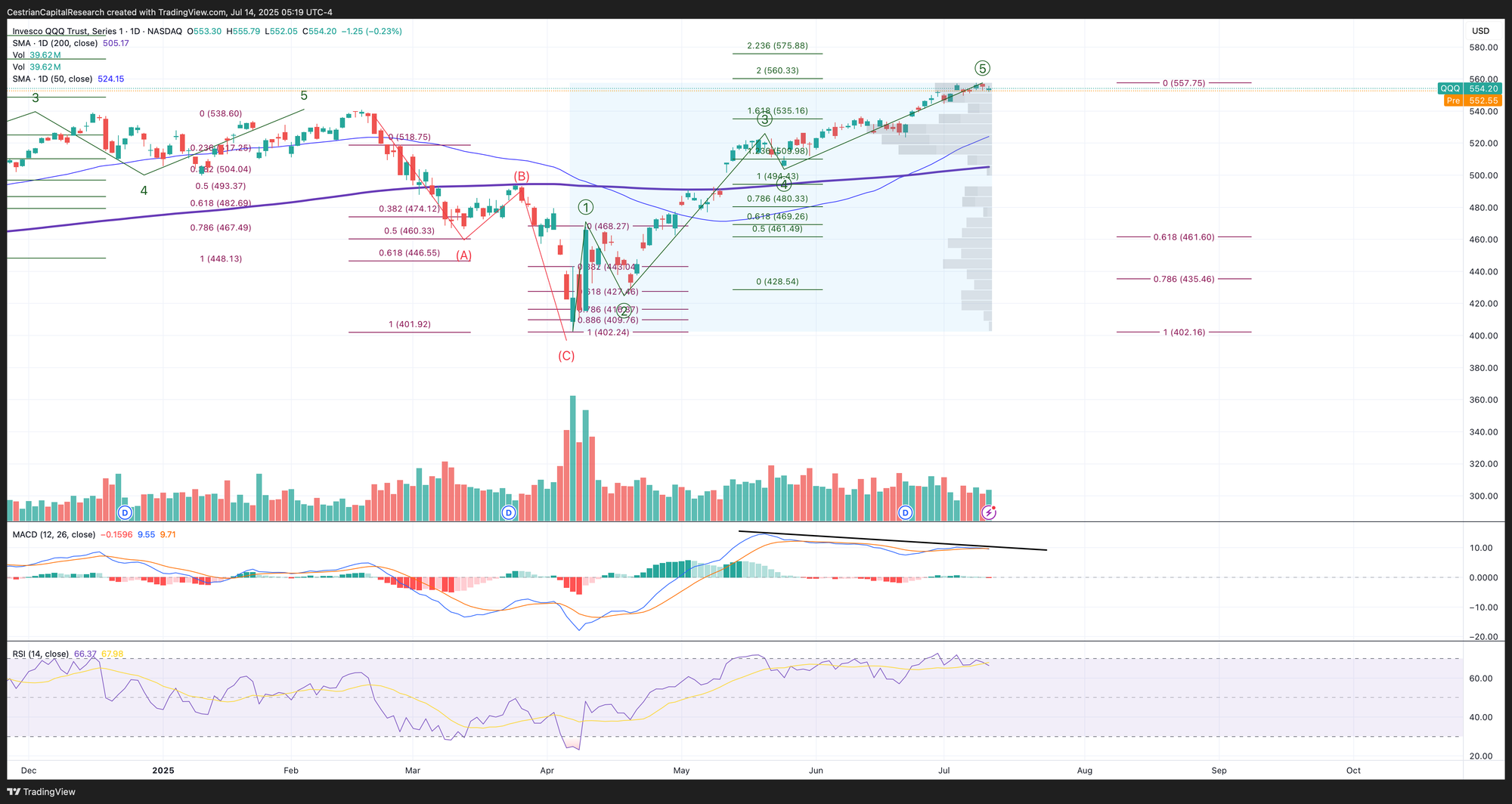Click the 0 (538.60) Fibonacci label
1512x804 pixels.
click(x=221, y=113)
